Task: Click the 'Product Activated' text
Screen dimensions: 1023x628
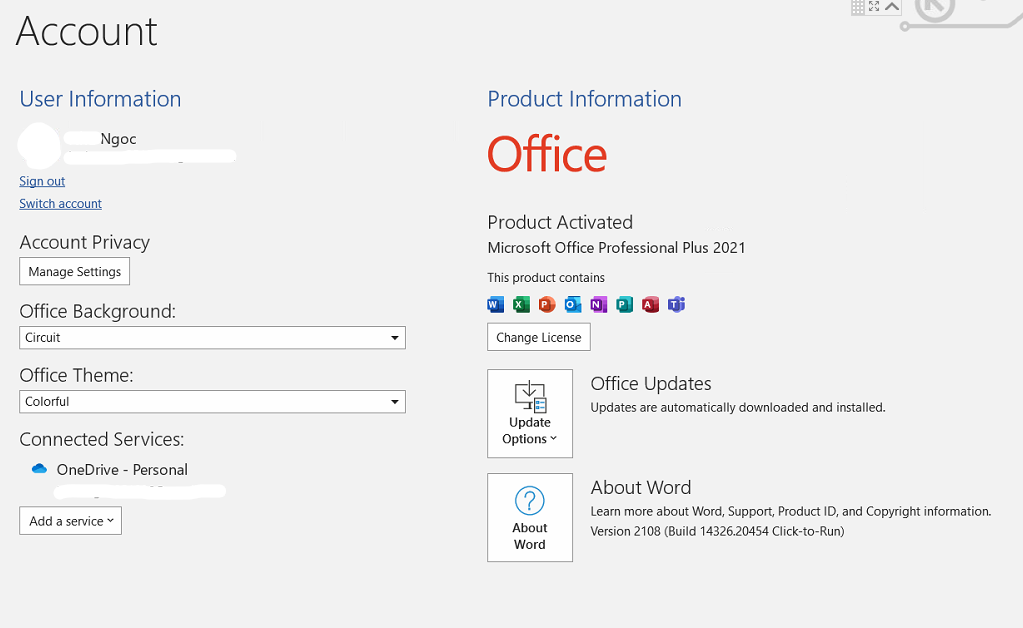Action: (560, 222)
